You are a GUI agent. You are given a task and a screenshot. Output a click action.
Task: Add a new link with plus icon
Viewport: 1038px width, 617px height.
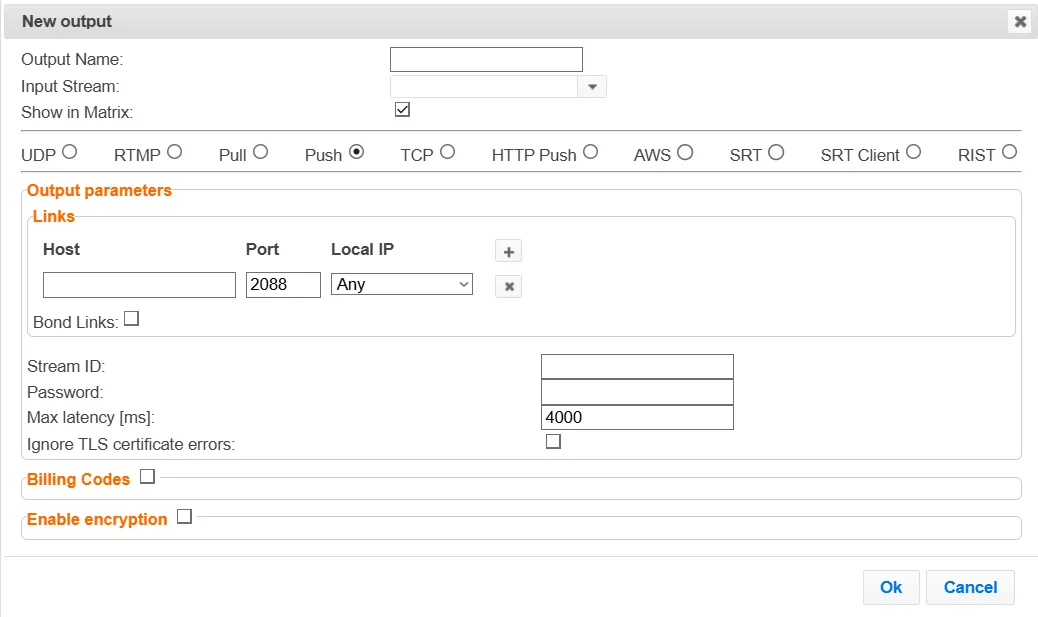point(508,252)
